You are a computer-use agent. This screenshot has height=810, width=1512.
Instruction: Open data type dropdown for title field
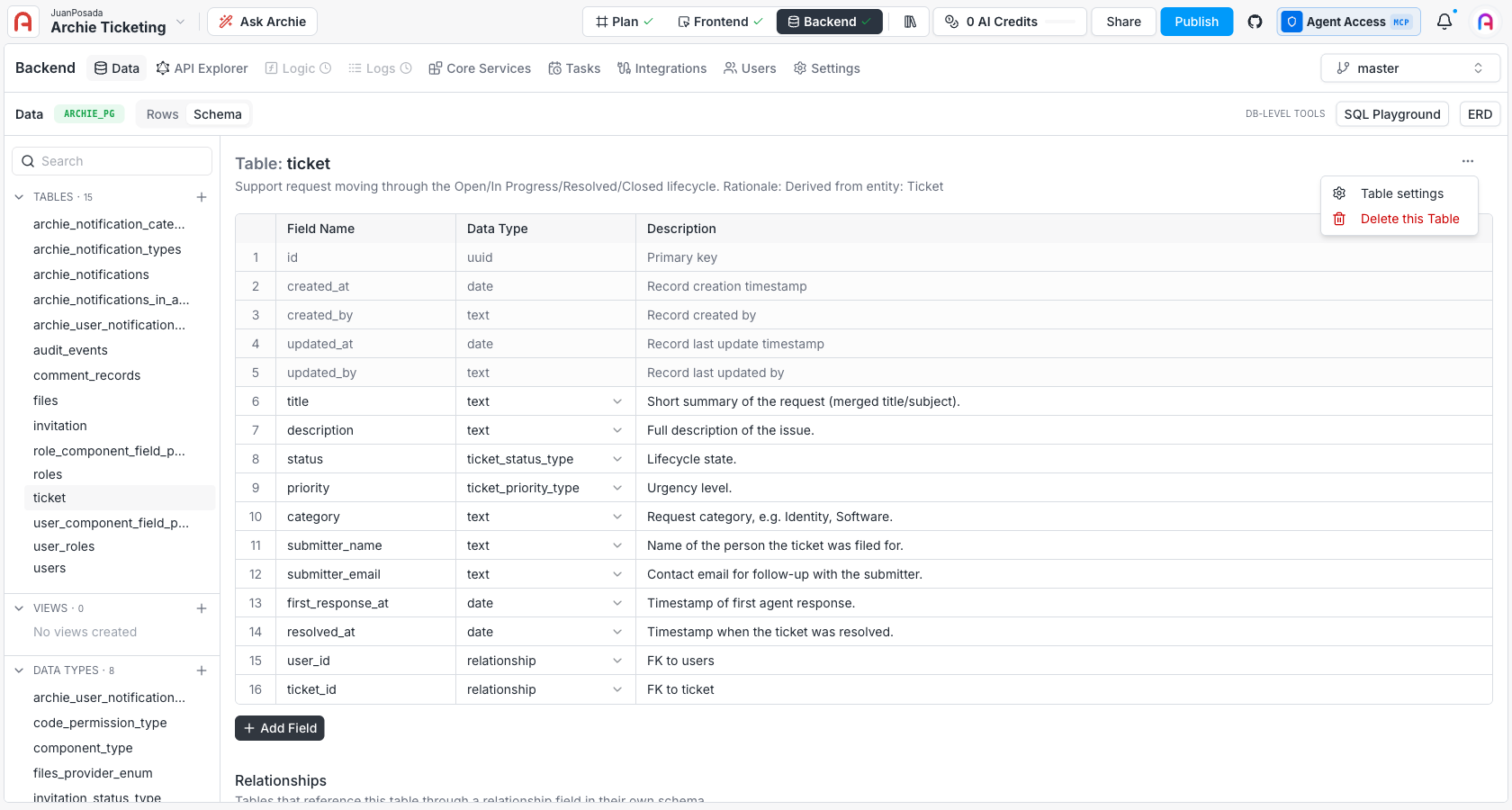[x=617, y=401]
